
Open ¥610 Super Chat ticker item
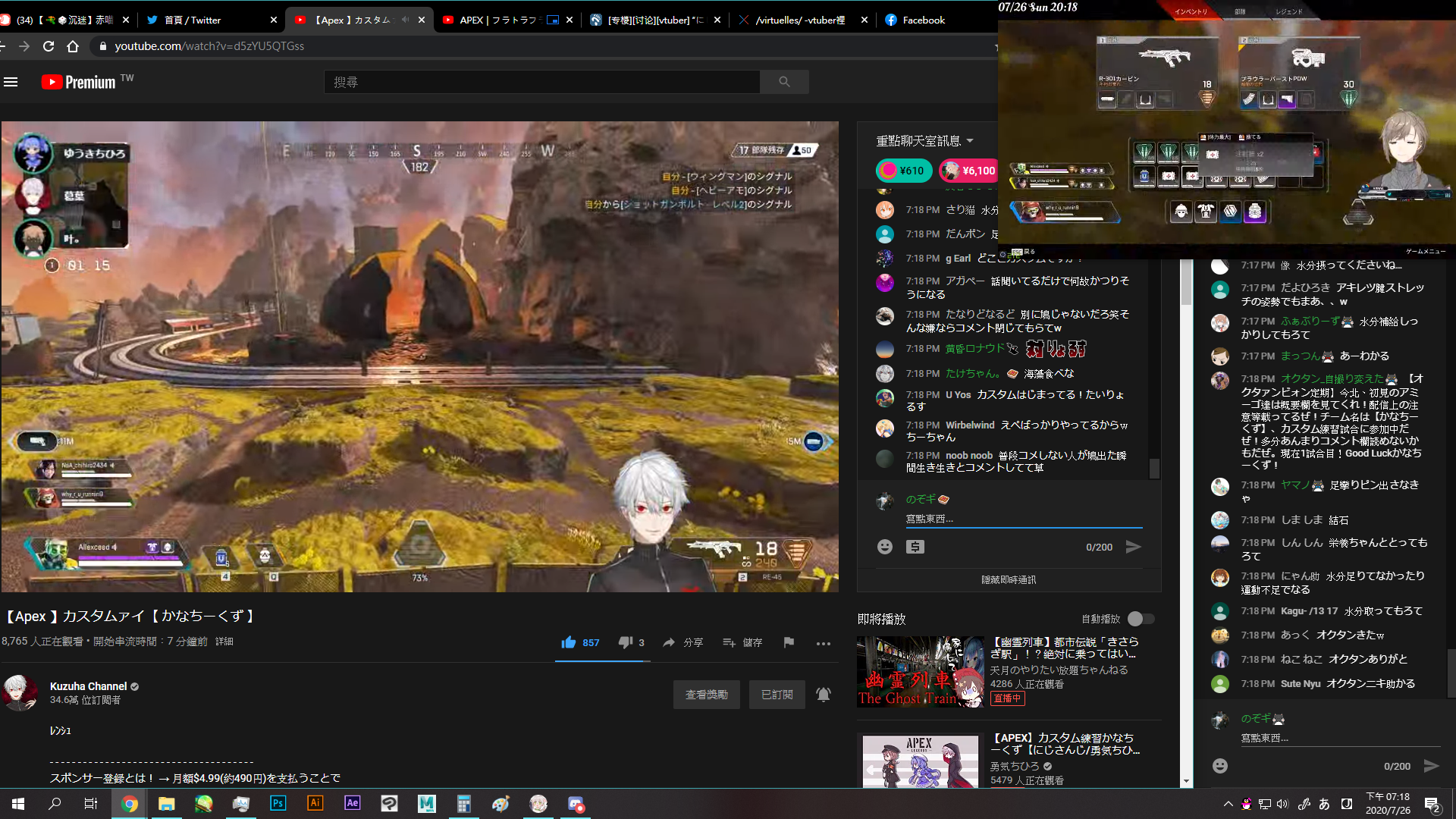904,171
